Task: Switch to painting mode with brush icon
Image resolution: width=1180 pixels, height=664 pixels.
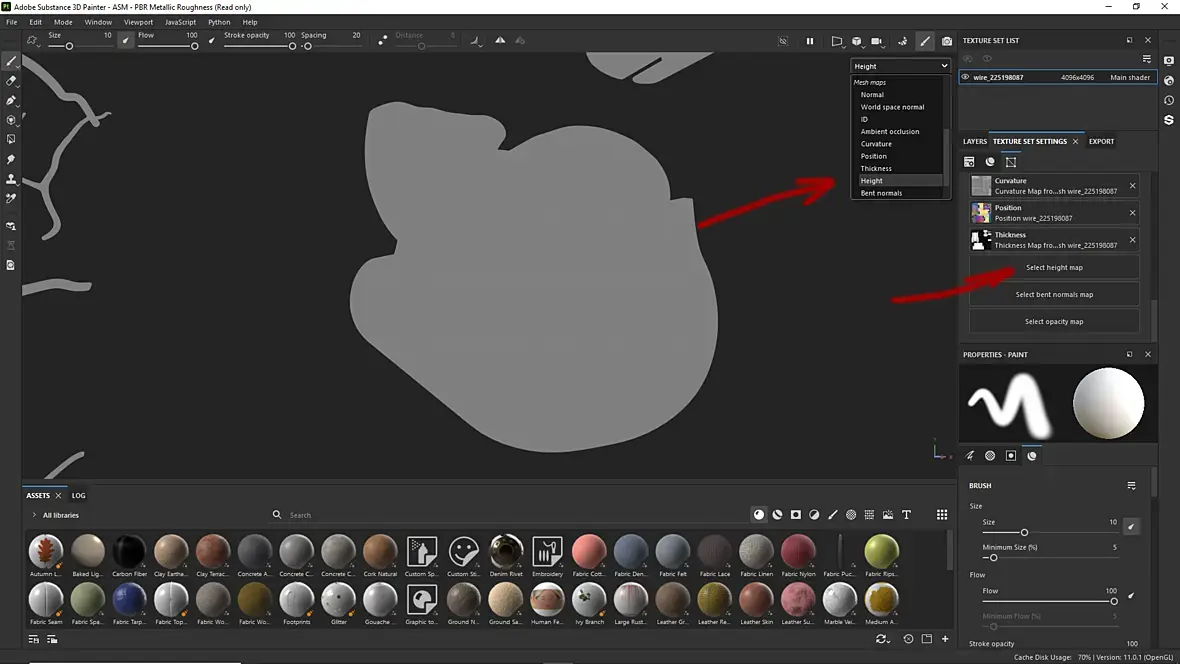Action: (x=925, y=41)
